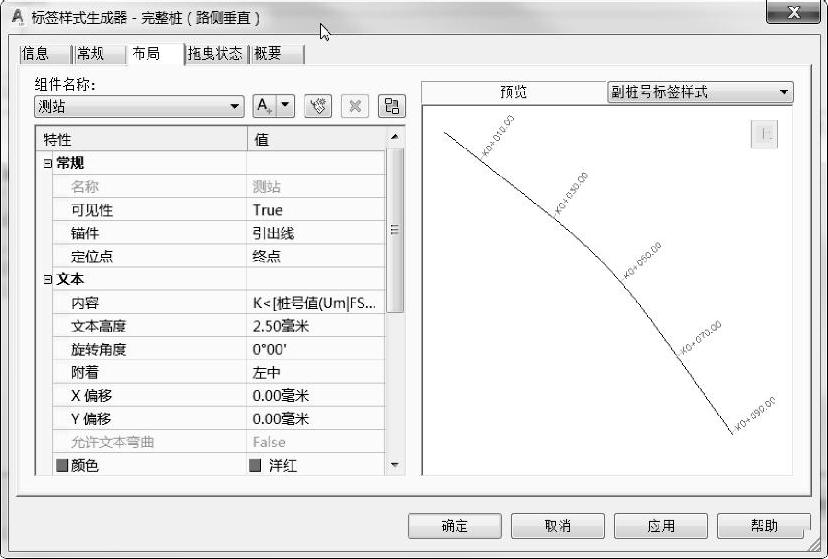Open the 拖曳状态 tab
This screenshot has height=559, width=828.
[216, 54]
